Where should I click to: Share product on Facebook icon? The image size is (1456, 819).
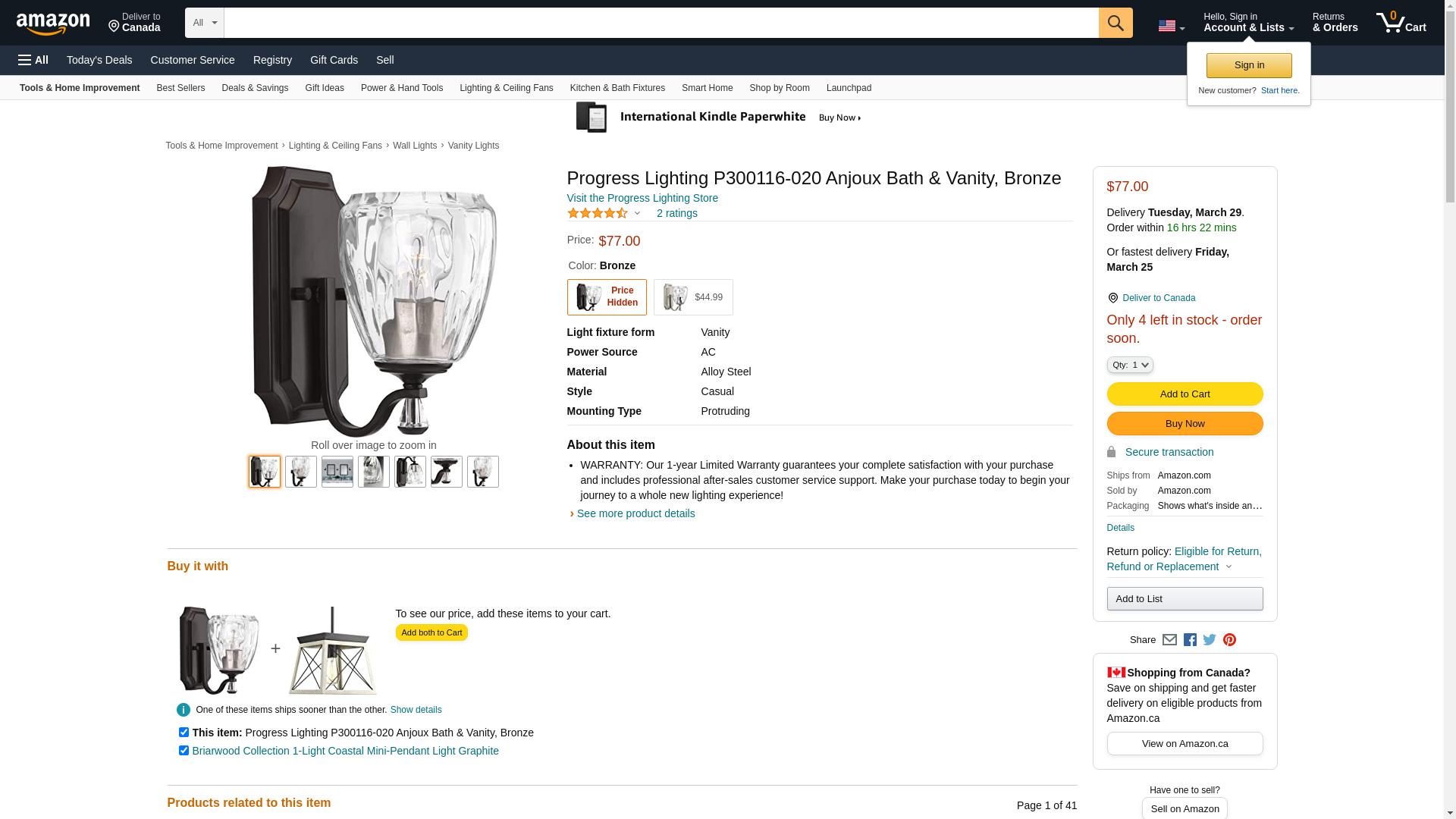pos(1190,640)
